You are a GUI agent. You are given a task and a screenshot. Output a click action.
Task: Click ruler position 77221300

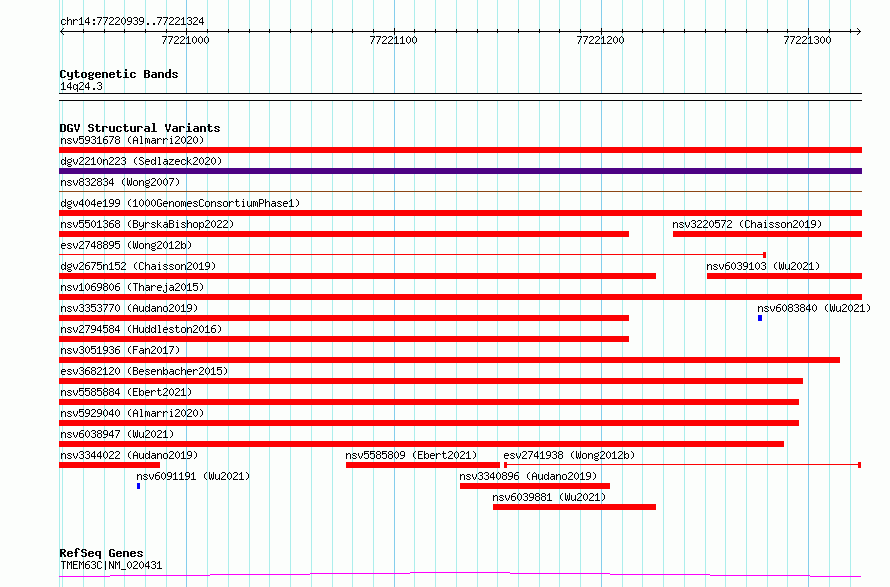pyautogui.click(x=807, y=40)
